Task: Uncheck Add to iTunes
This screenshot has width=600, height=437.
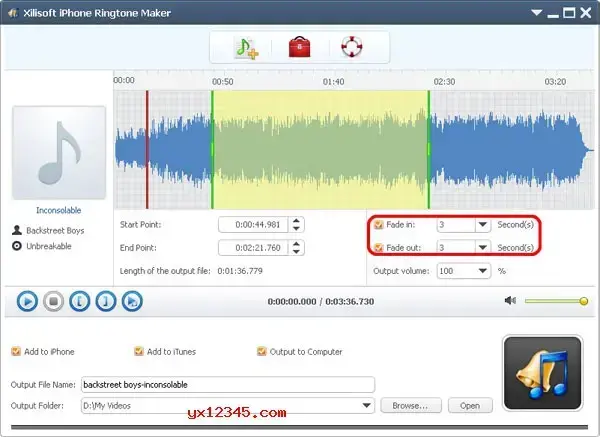Action: 139,351
